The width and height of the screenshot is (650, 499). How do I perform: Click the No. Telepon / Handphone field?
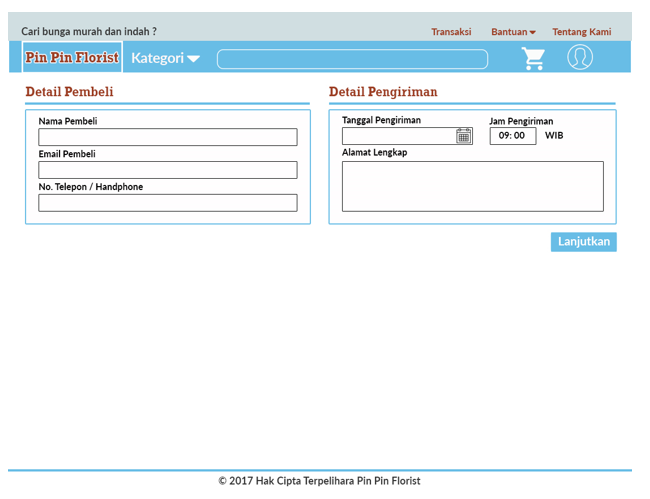167,203
